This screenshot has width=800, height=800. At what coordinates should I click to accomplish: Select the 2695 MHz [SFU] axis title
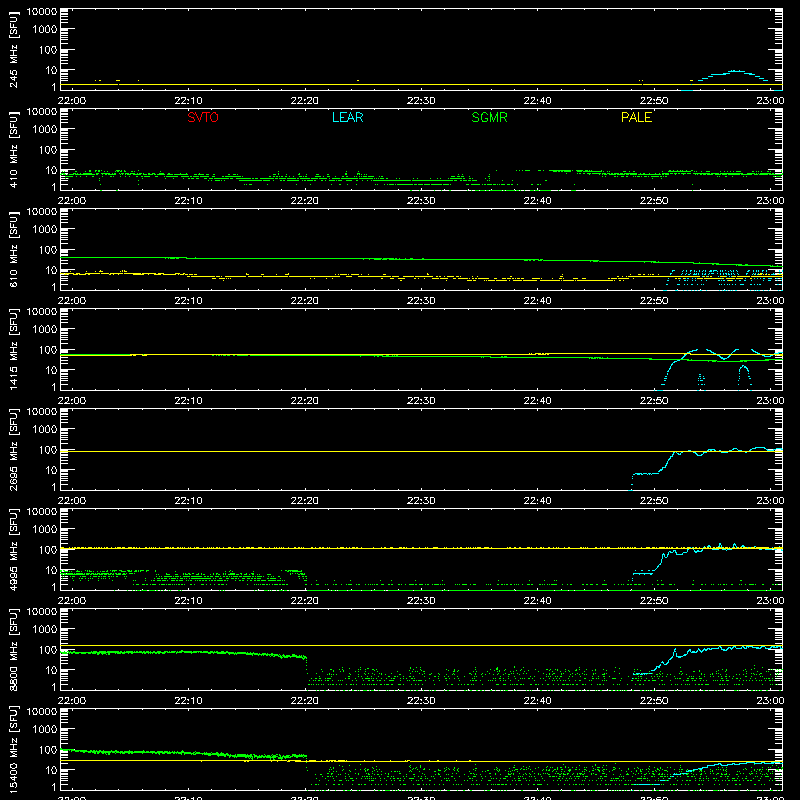coord(13,449)
